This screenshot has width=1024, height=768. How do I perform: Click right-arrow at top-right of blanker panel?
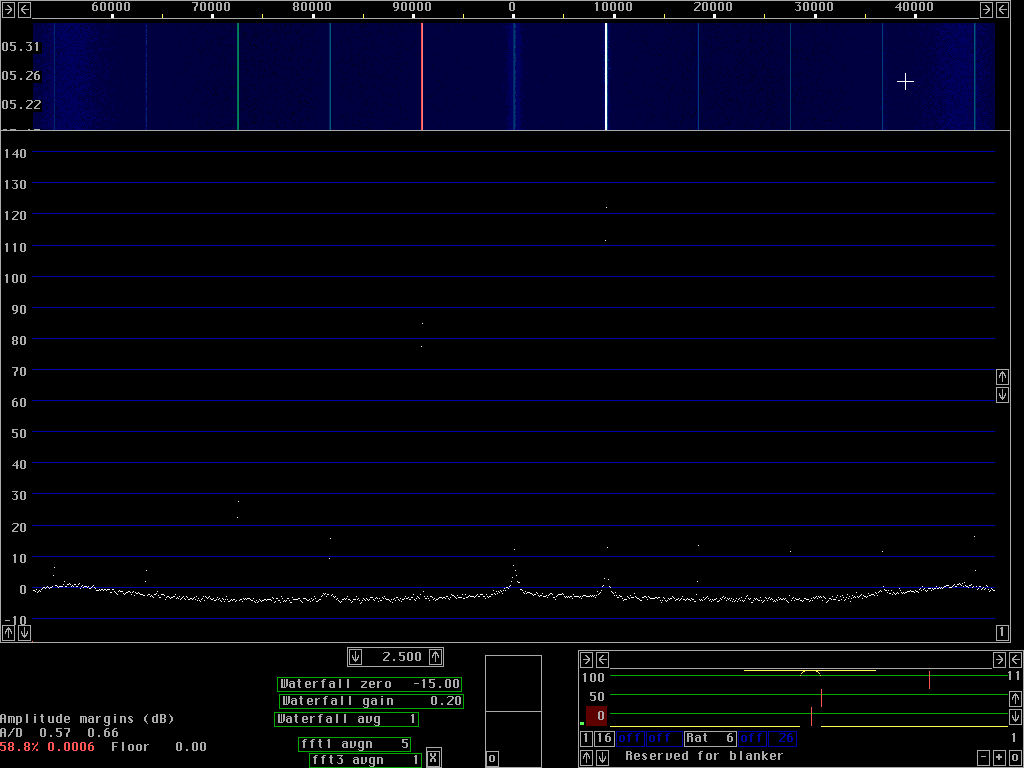click(x=999, y=660)
